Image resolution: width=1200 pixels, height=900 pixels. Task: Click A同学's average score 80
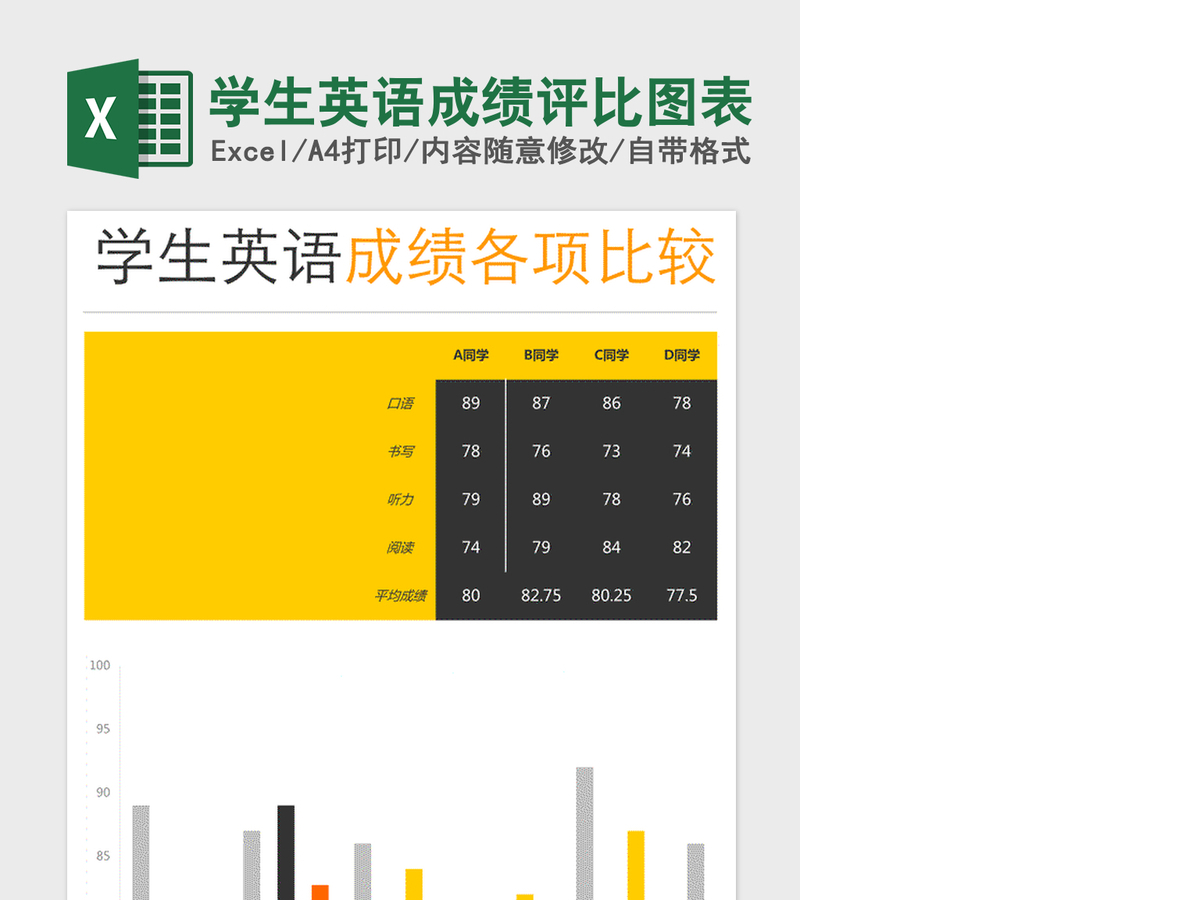(471, 595)
